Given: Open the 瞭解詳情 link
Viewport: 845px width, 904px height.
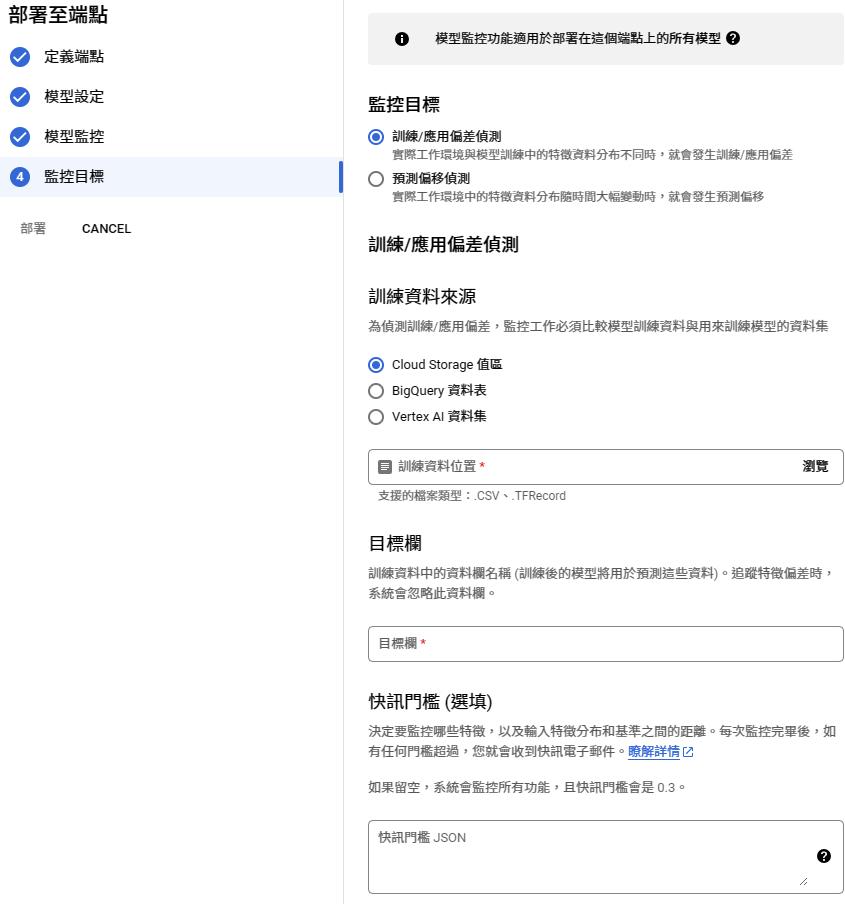Looking at the screenshot, I should point(653,751).
